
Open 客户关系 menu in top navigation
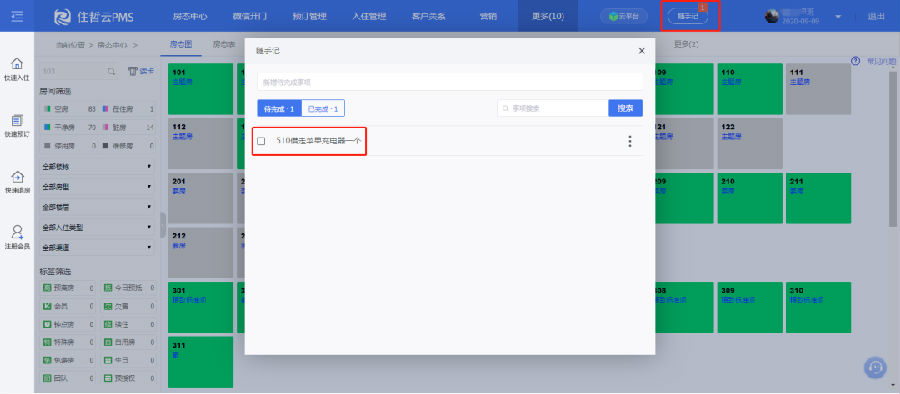429,17
